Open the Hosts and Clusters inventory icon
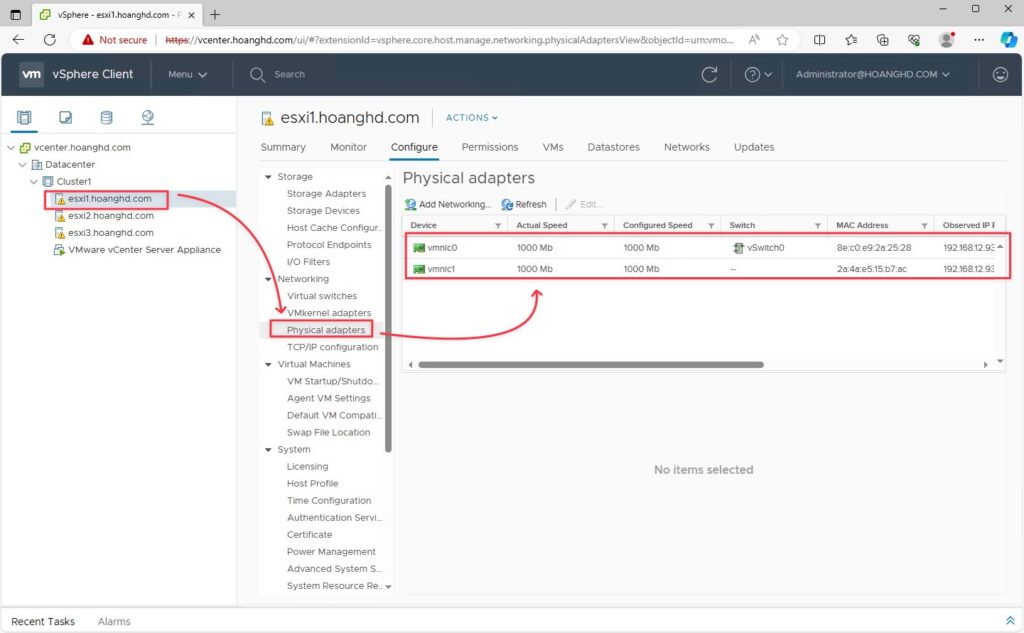This screenshot has width=1024, height=633. pos(24,118)
